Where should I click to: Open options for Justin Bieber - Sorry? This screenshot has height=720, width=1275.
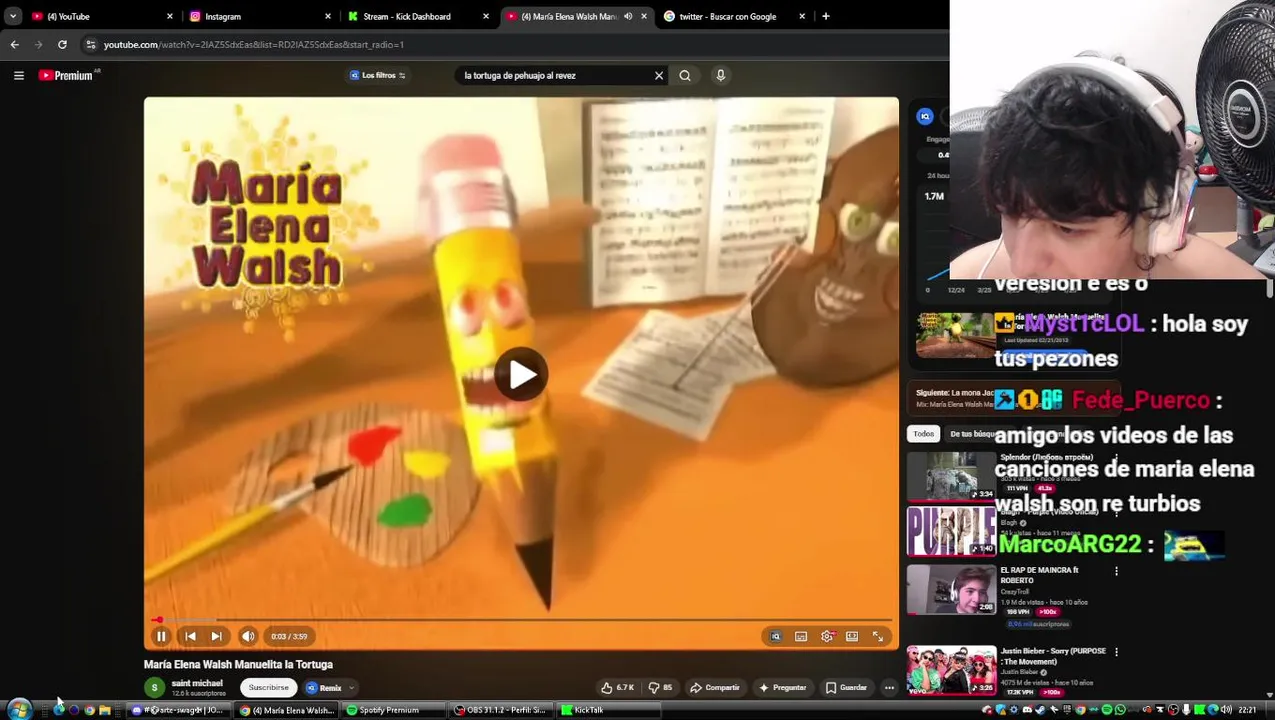1116,652
